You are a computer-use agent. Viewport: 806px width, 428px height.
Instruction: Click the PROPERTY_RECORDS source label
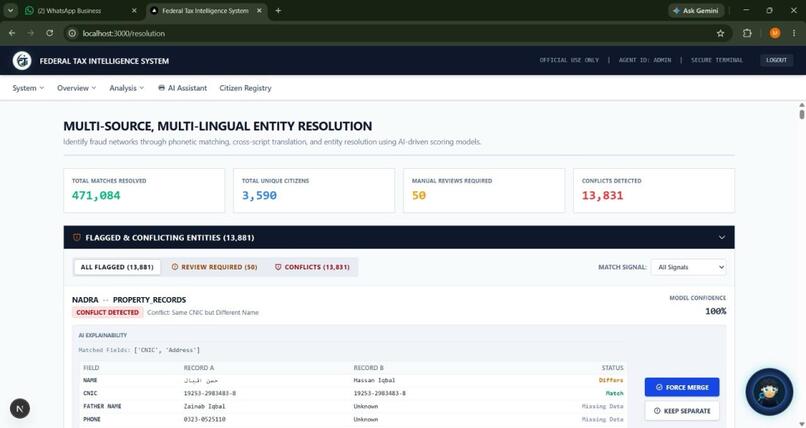[x=150, y=300]
